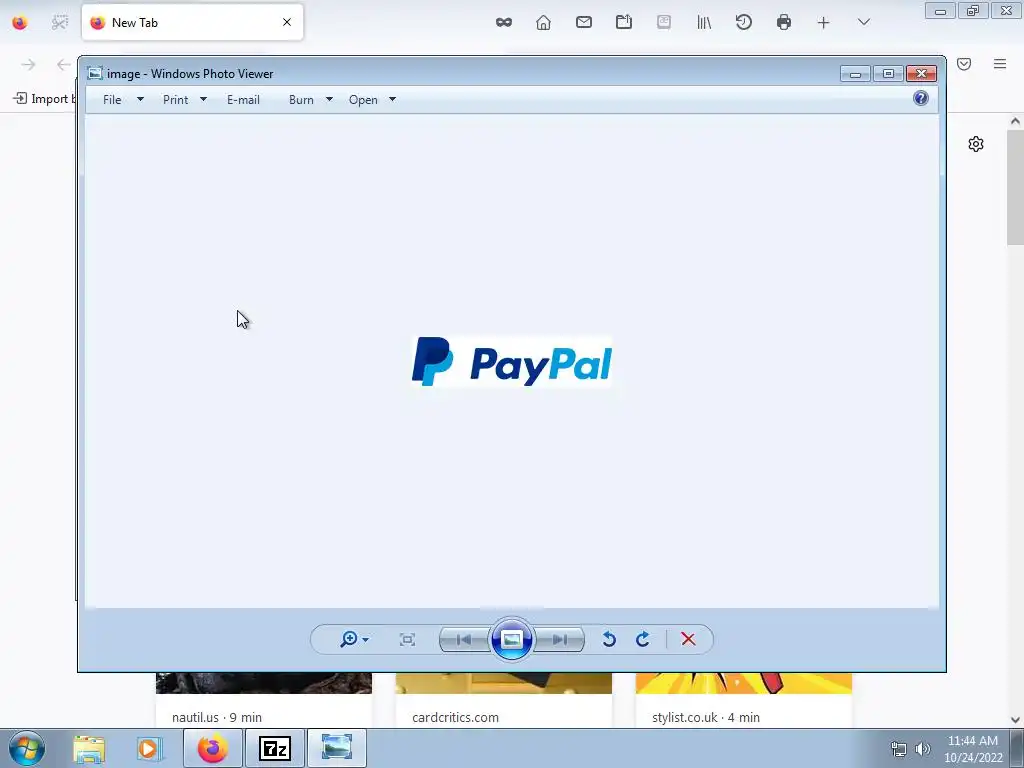This screenshot has height=768, width=1024.
Task: Click the network tray icon
Action: click(899, 749)
